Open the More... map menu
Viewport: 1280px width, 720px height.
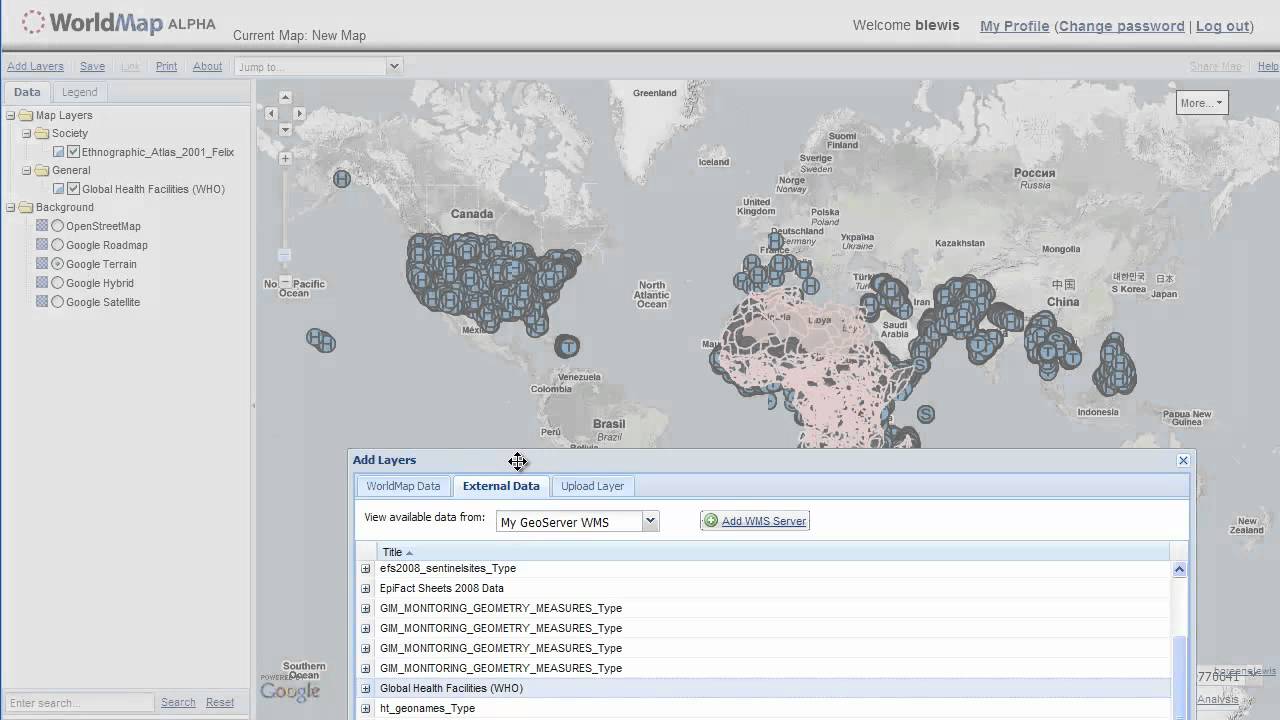[x=1201, y=103]
